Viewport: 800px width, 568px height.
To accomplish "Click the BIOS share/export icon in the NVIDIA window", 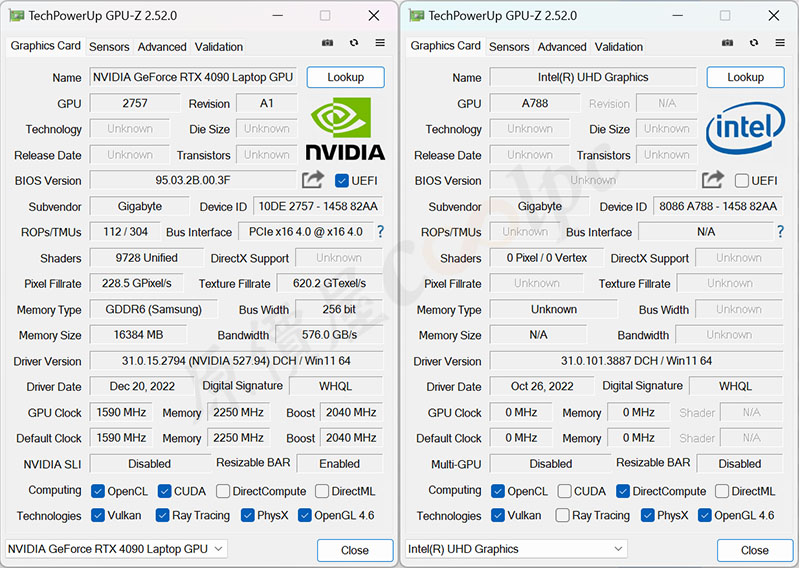I will [x=313, y=180].
